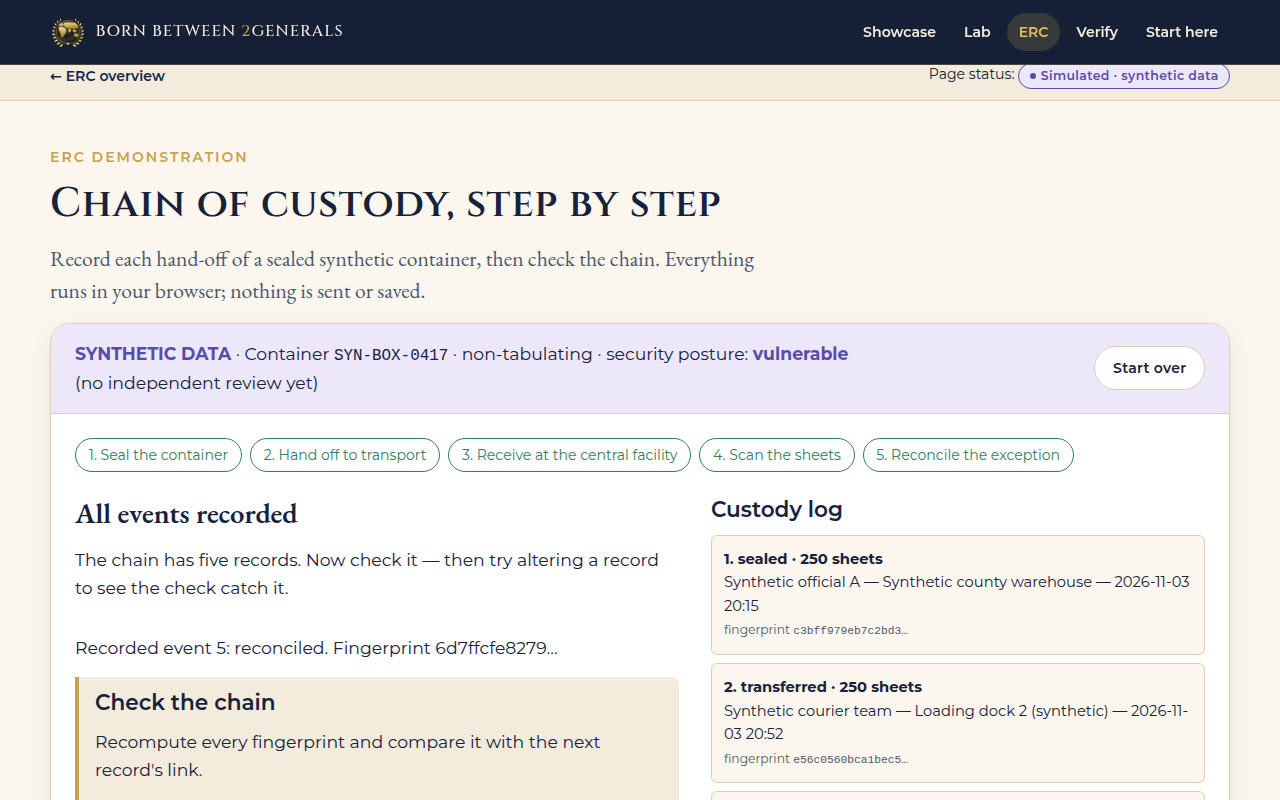Click the '2. transferred · 250 sheets' log entry
This screenshot has height=800, width=1280.
[958, 723]
